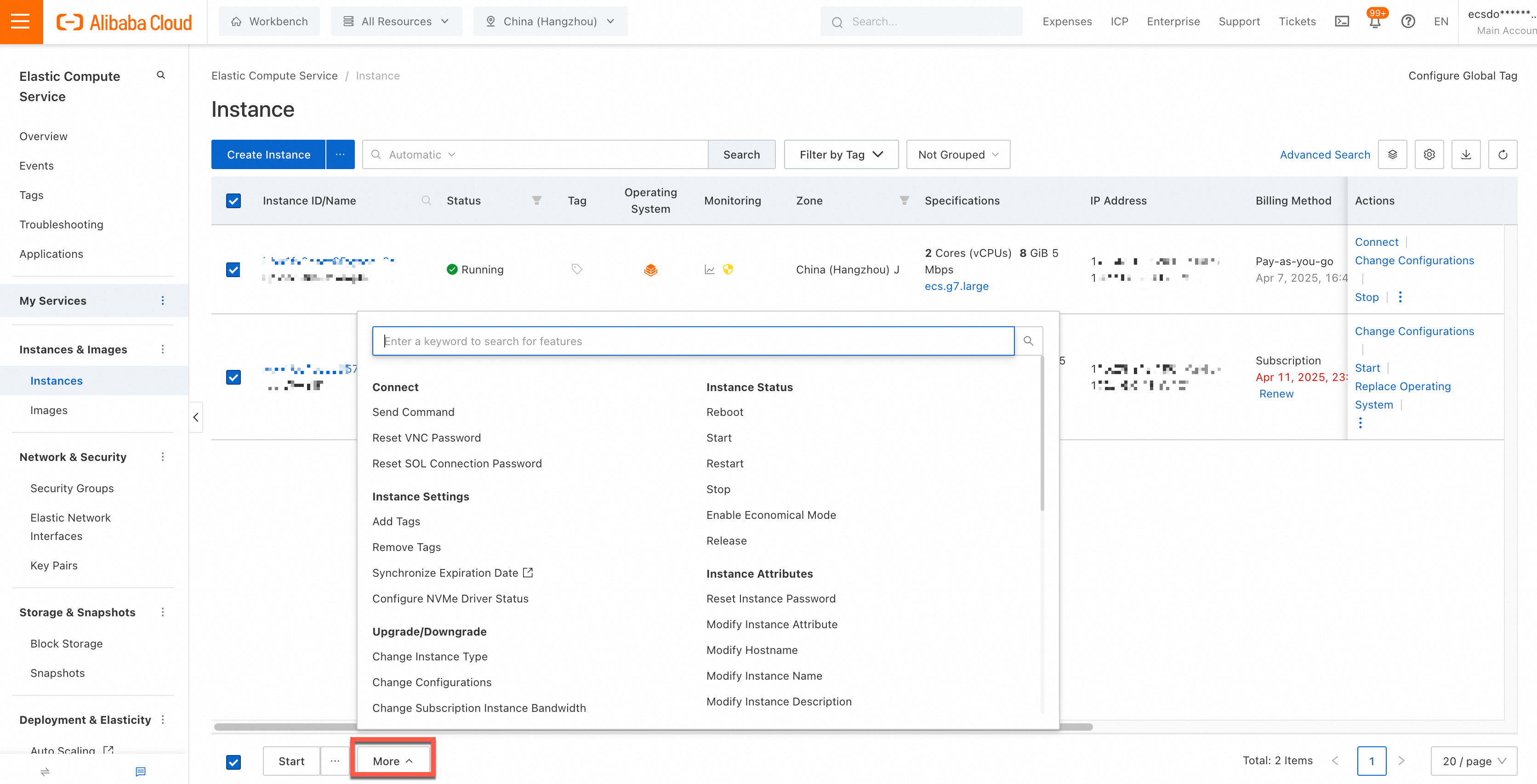Open Cloud Shell terminal icon in header
The width and height of the screenshot is (1537, 784).
1342,22
